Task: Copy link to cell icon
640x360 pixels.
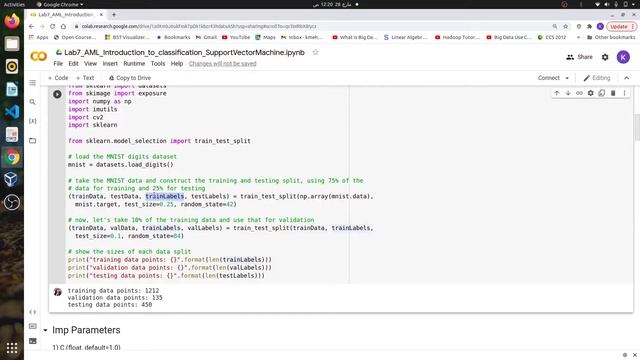Action: coord(579,93)
